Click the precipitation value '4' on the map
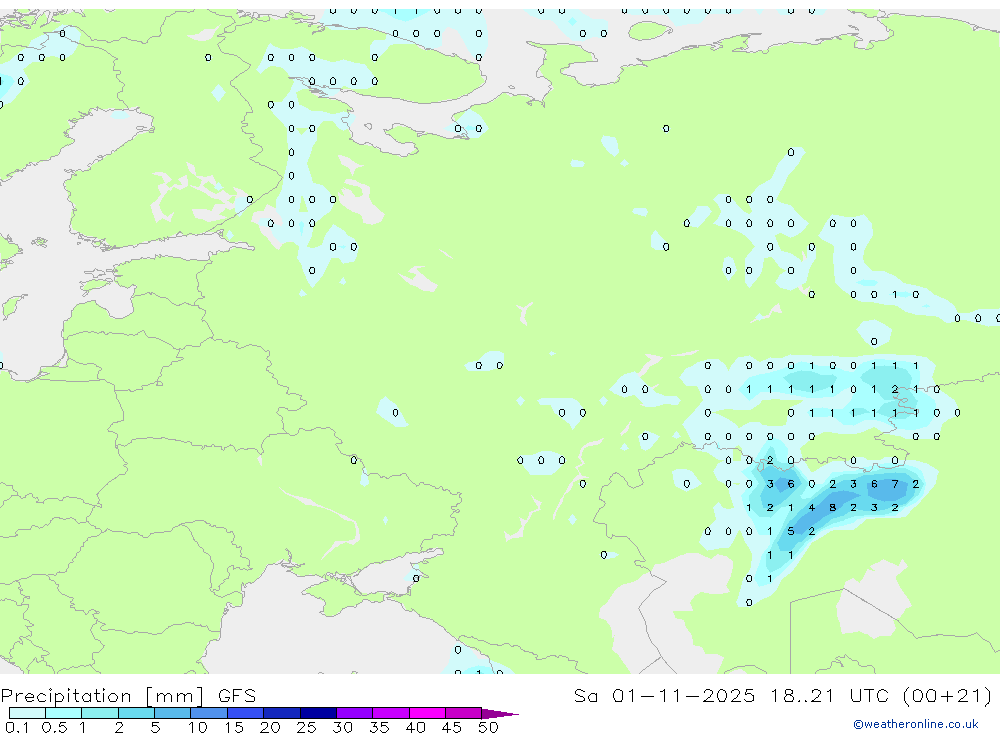1000x733 pixels. click(811, 508)
